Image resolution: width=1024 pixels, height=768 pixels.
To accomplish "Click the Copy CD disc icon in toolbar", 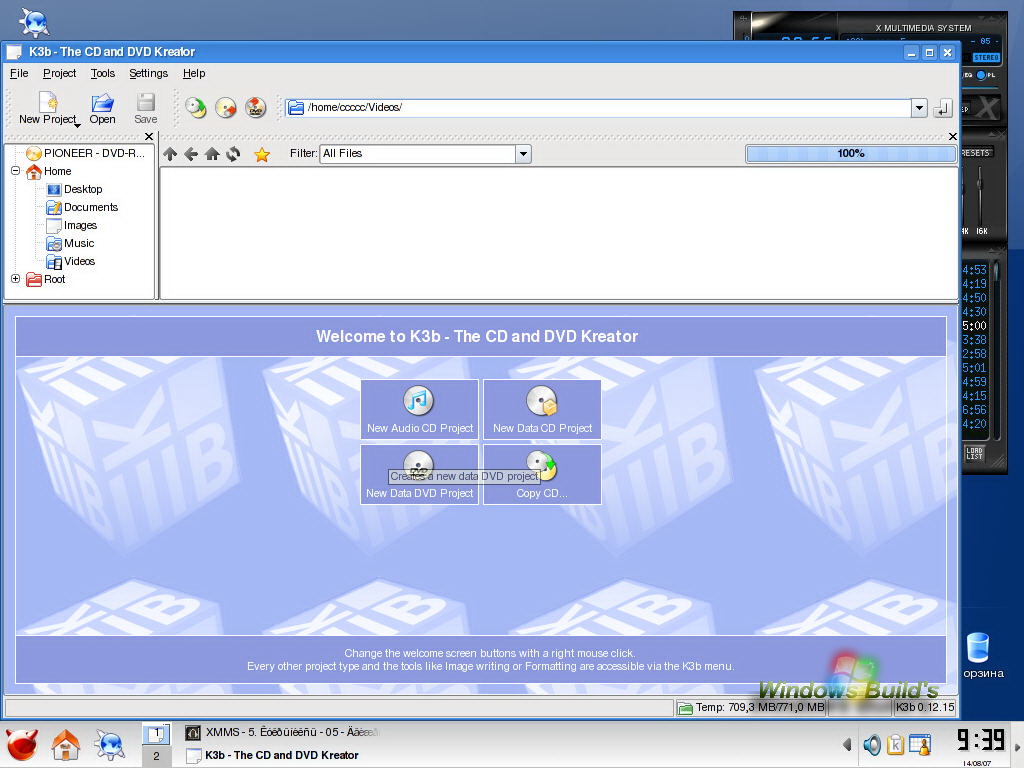I will pyautogui.click(x=196, y=107).
